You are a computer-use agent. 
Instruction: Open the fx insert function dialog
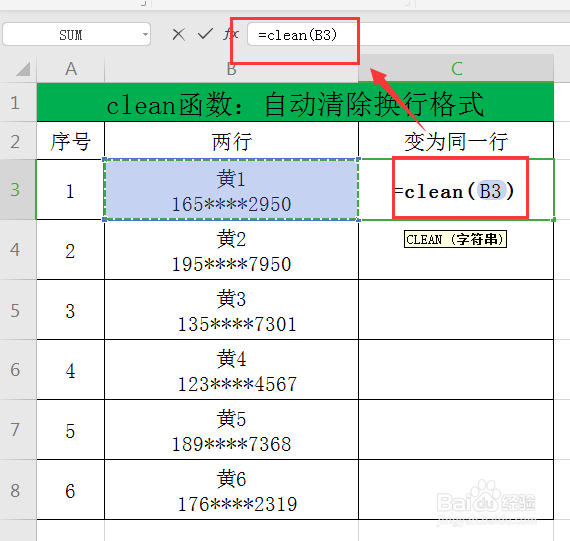click(x=231, y=34)
